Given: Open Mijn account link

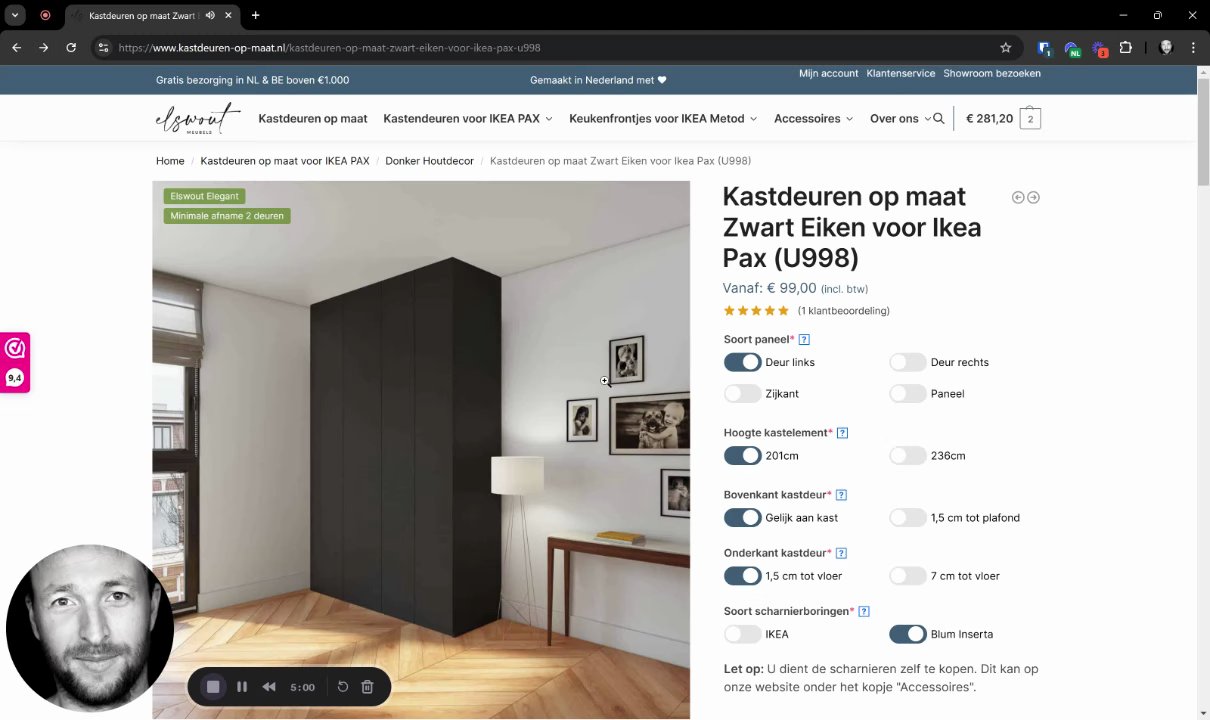Looking at the screenshot, I should pyautogui.click(x=829, y=73).
